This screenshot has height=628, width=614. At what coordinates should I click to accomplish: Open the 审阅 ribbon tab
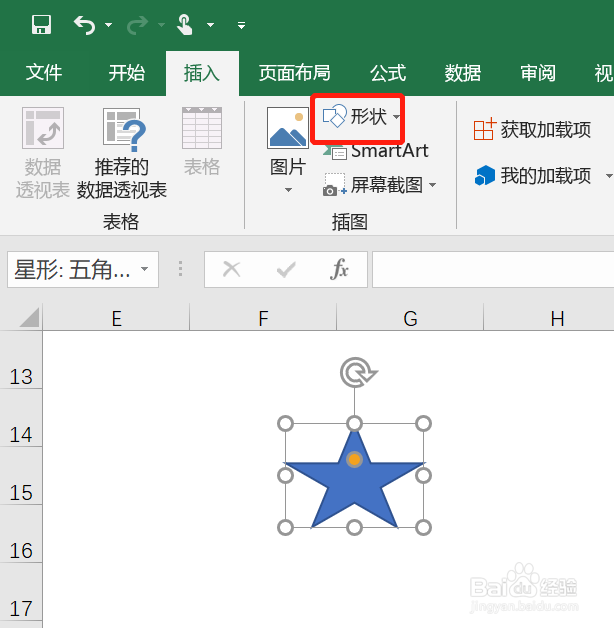[x=538, y=73]
